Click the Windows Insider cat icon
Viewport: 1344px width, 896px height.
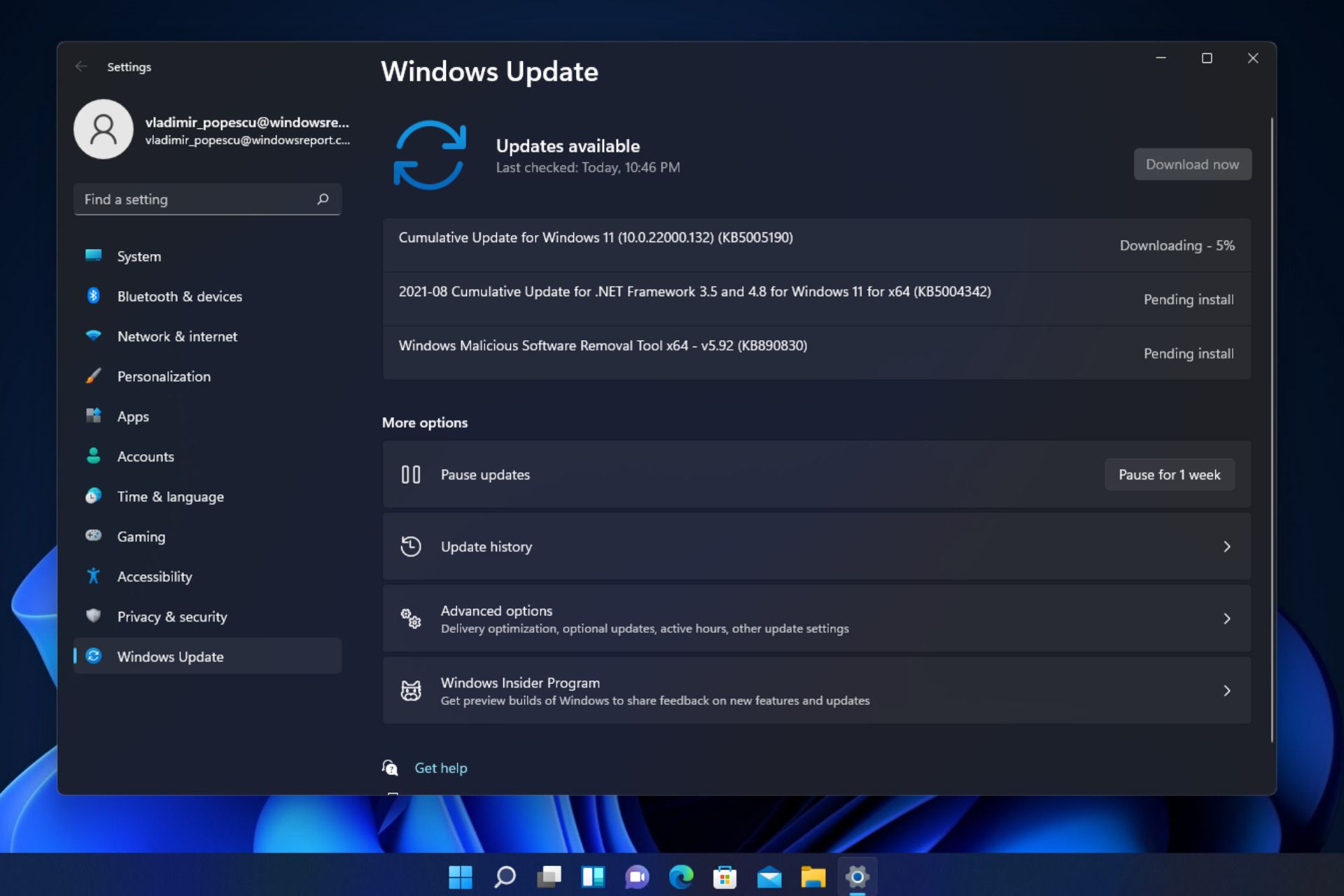pos(411,690)
